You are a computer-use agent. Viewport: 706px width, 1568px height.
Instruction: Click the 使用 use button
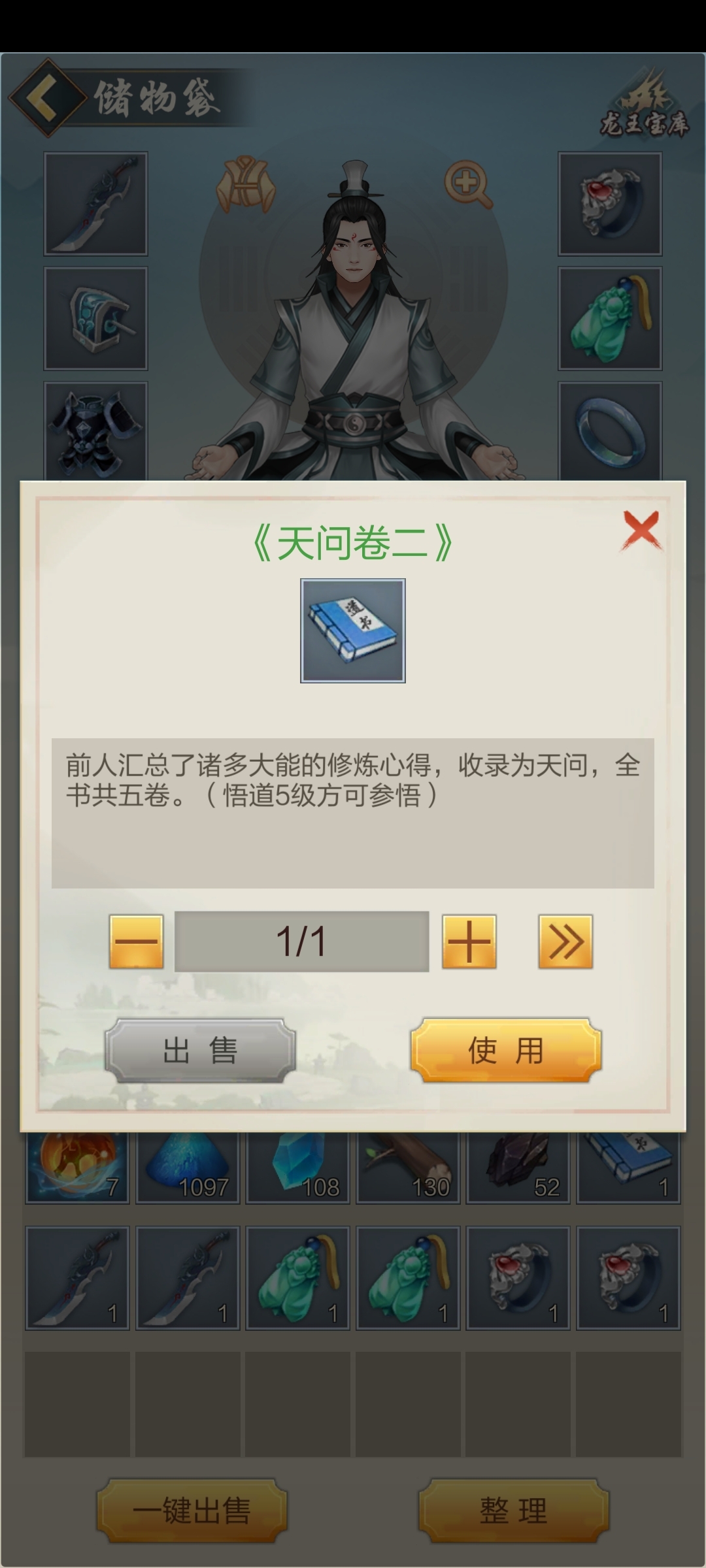506,1051
